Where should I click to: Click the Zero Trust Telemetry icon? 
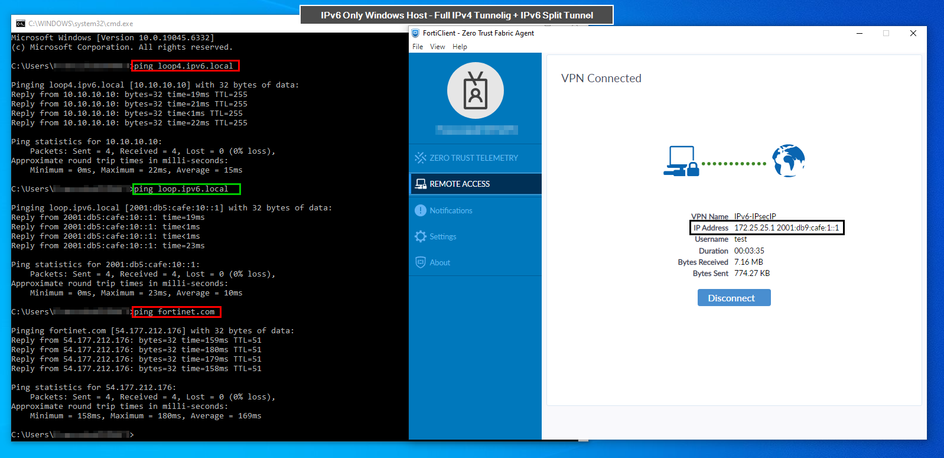tap(420, 158)
